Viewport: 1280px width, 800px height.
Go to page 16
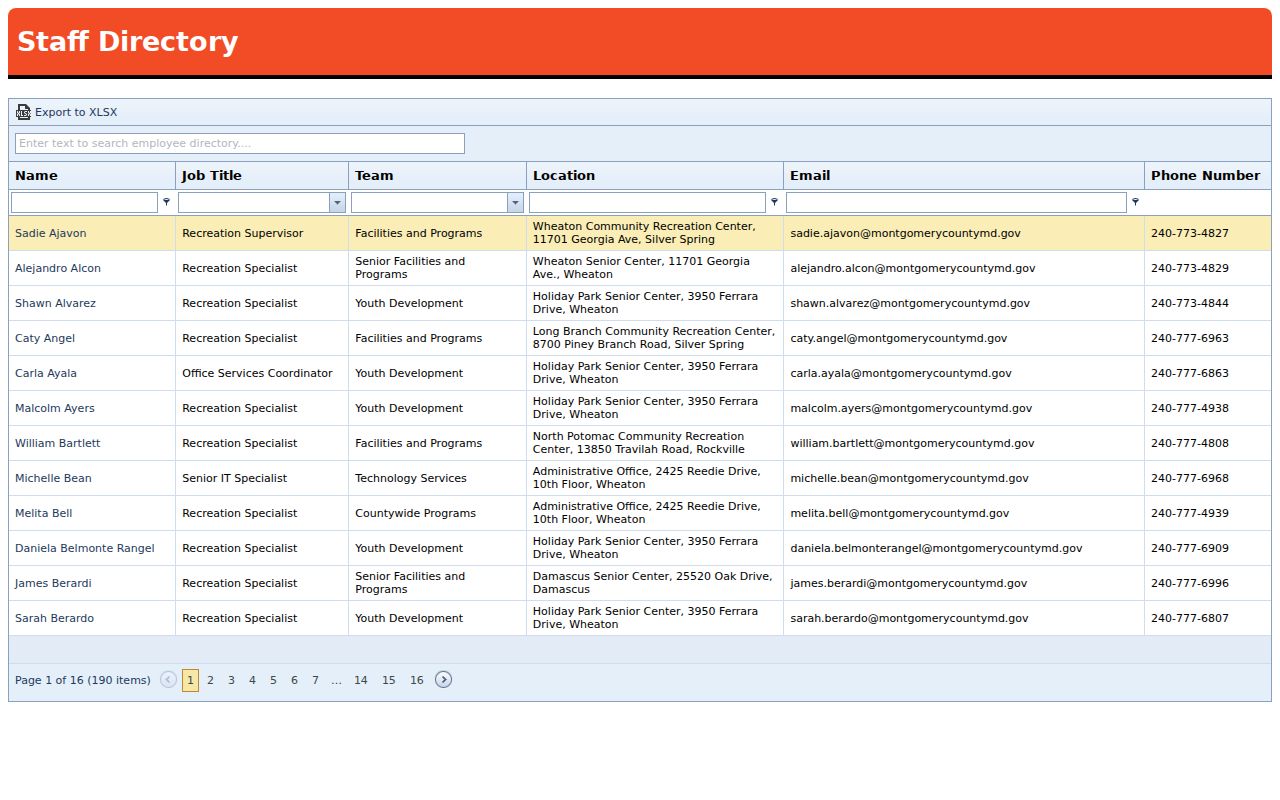click(x=417, y=680)
